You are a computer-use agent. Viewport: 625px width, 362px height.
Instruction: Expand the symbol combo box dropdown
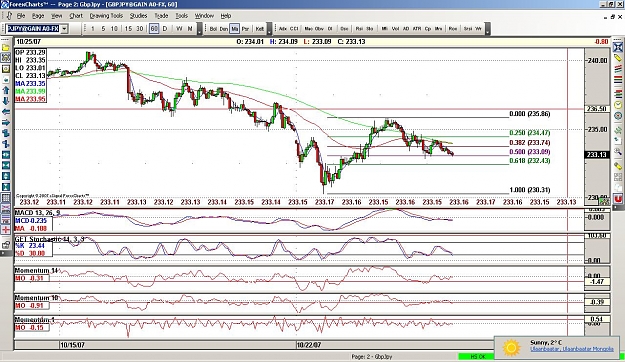64,29
